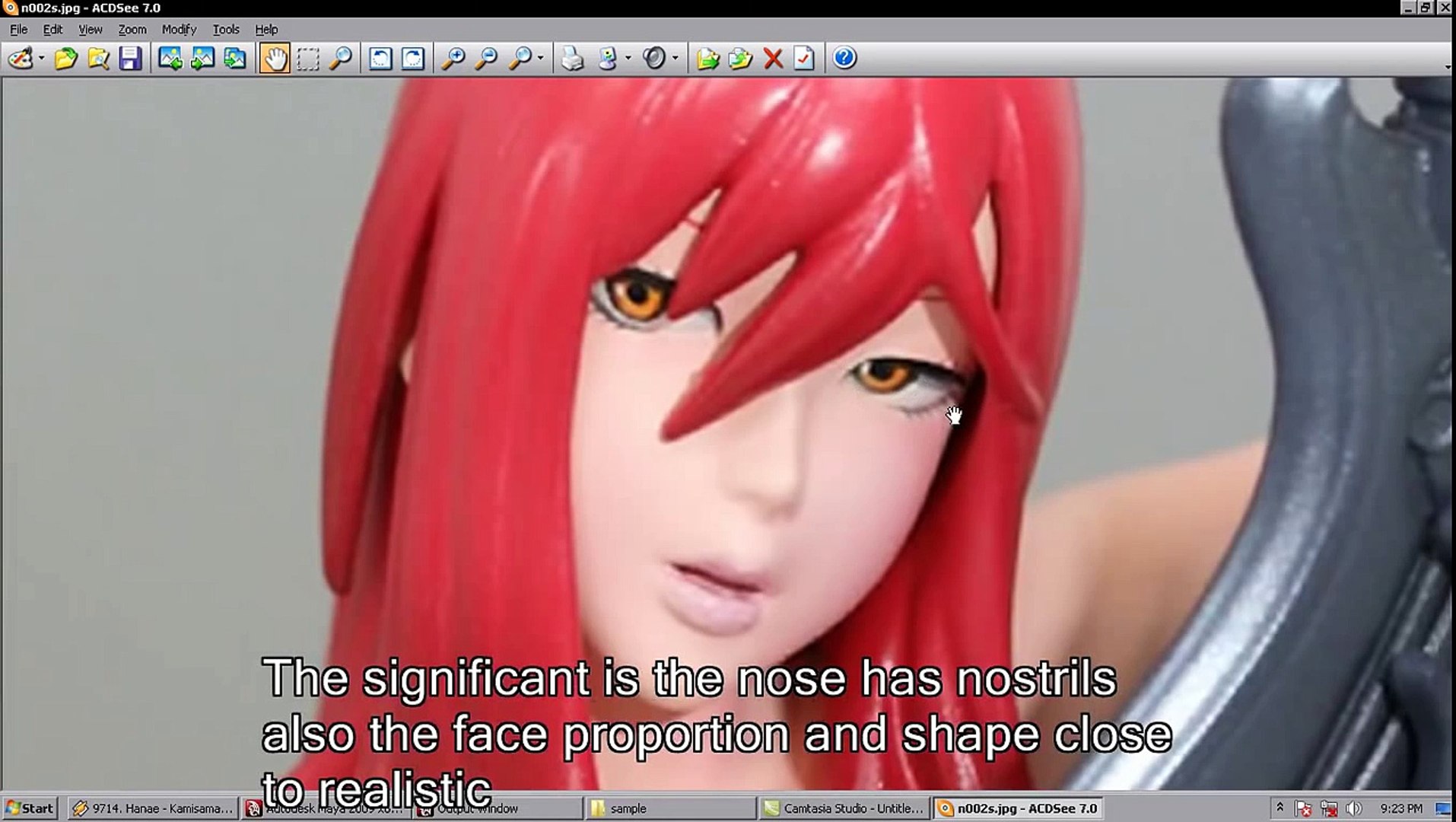Expand the audio options dropdown arrow

(x=675, y=58)
